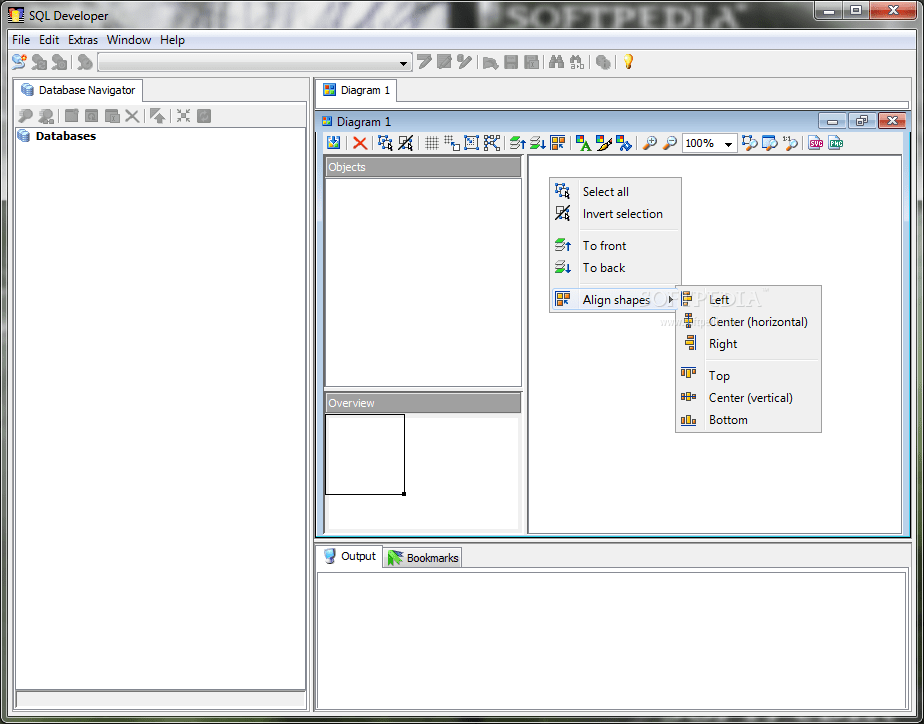Click the Objects panel header
Viewport: 924px width, 724px height.
point(423,167)
